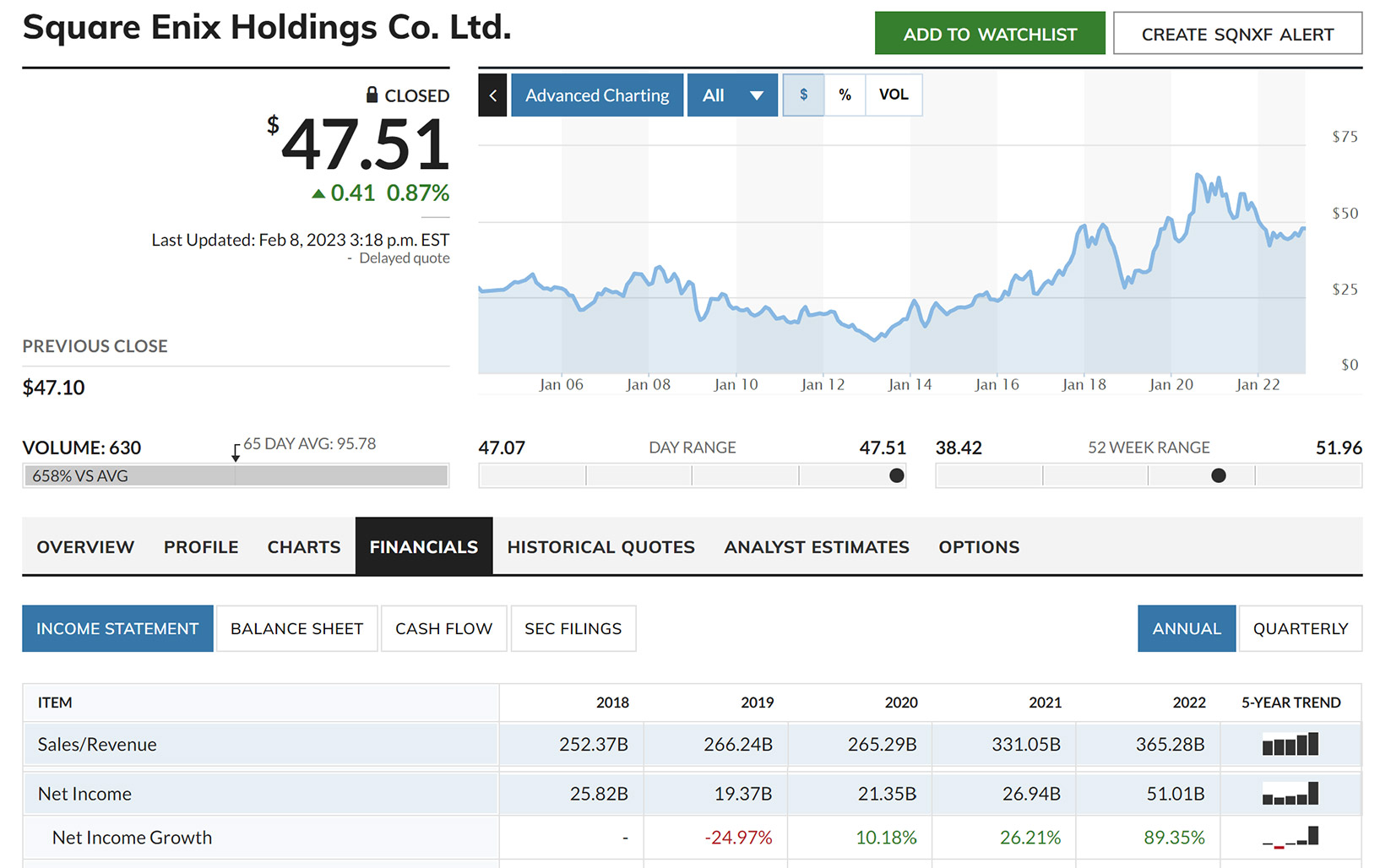The height and width of the screenshot is (868, 1380).
Task: Click the Net Income 5-year trend bars
Action: tap(1290, 794)
